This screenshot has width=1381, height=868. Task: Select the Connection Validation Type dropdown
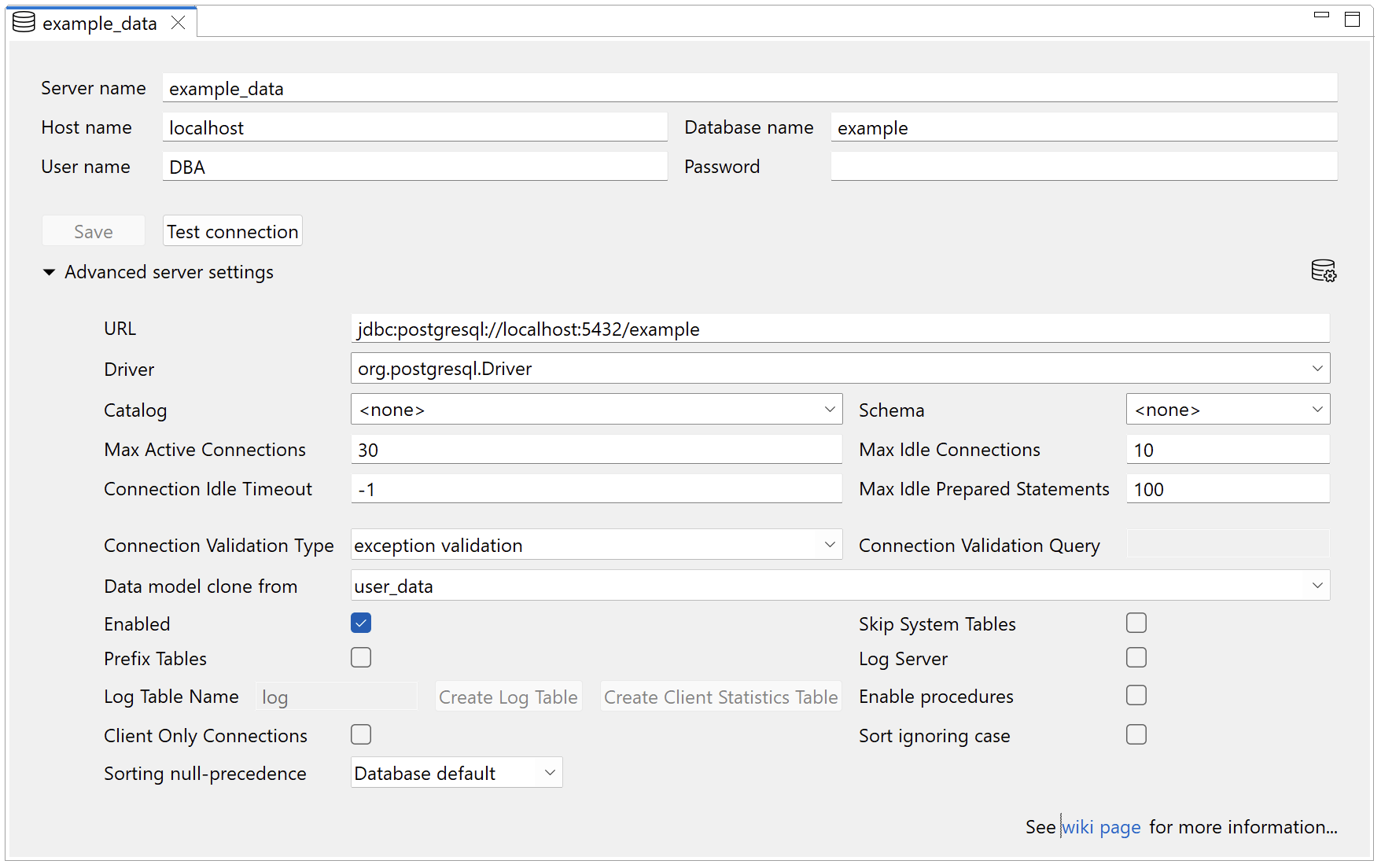coord(595,545)
